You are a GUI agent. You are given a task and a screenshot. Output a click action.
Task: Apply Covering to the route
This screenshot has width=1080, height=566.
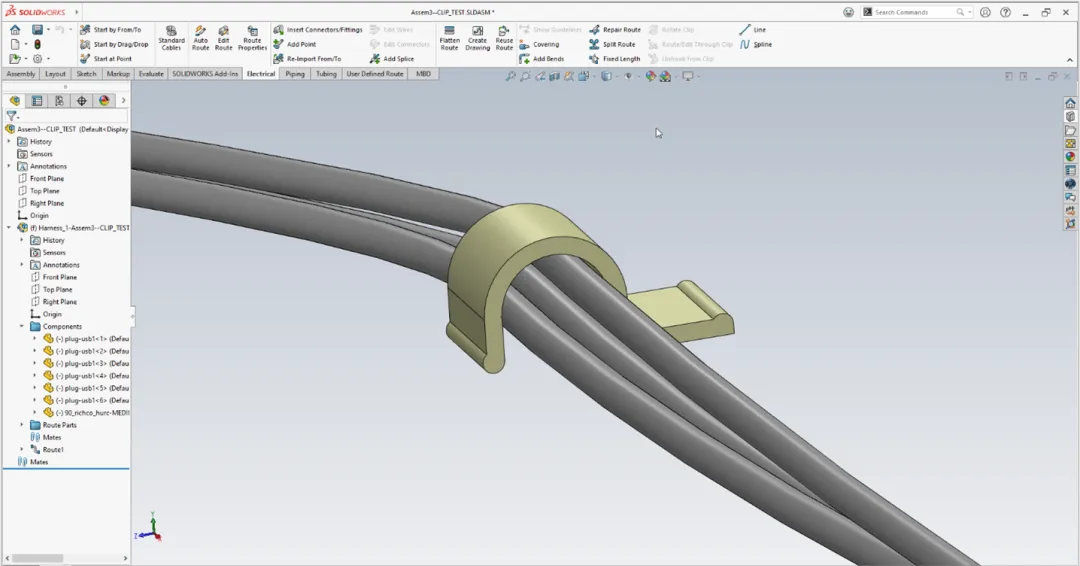tap(539, 44)
